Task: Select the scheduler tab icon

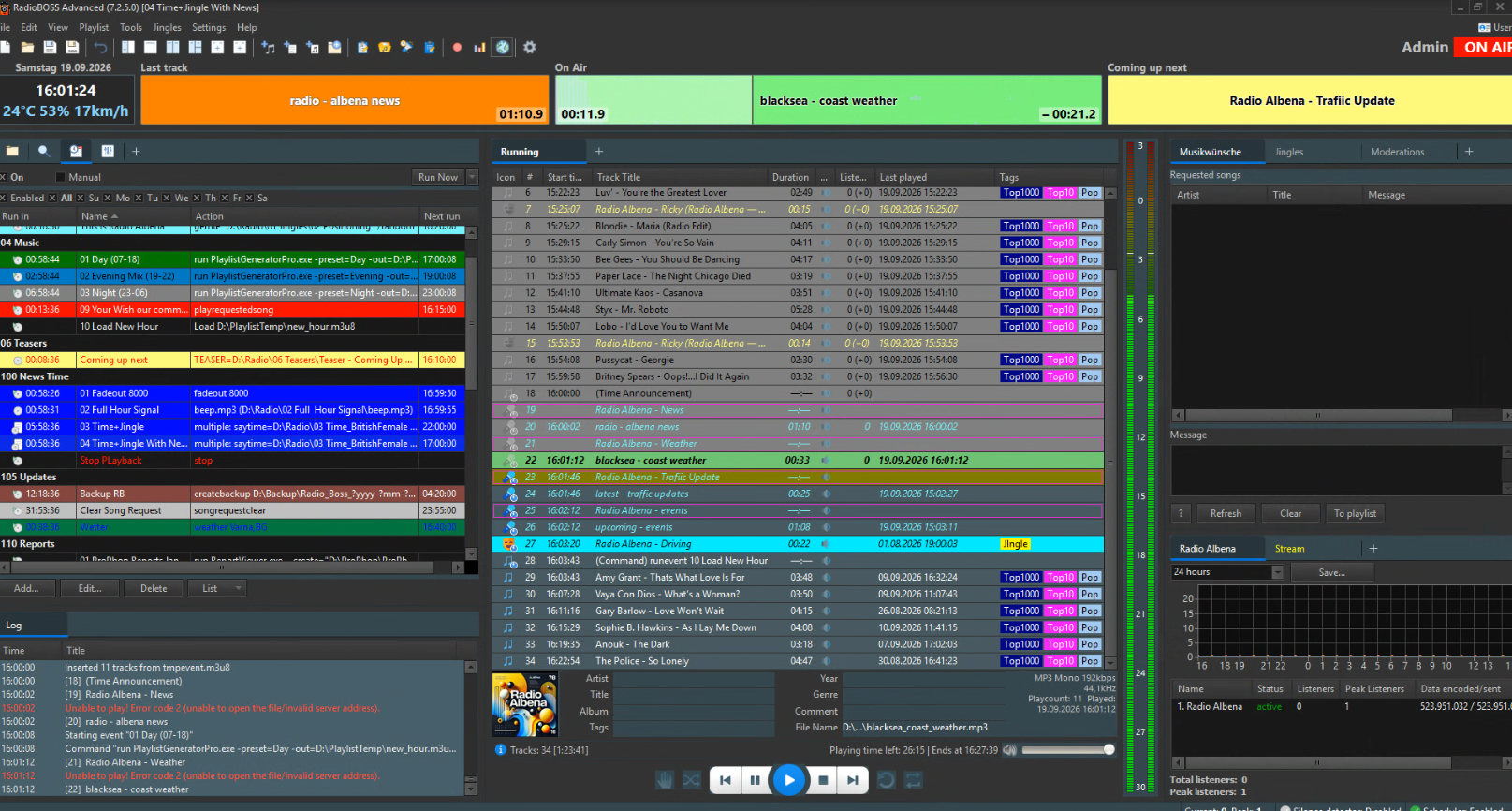Action: tap(76, 151)
